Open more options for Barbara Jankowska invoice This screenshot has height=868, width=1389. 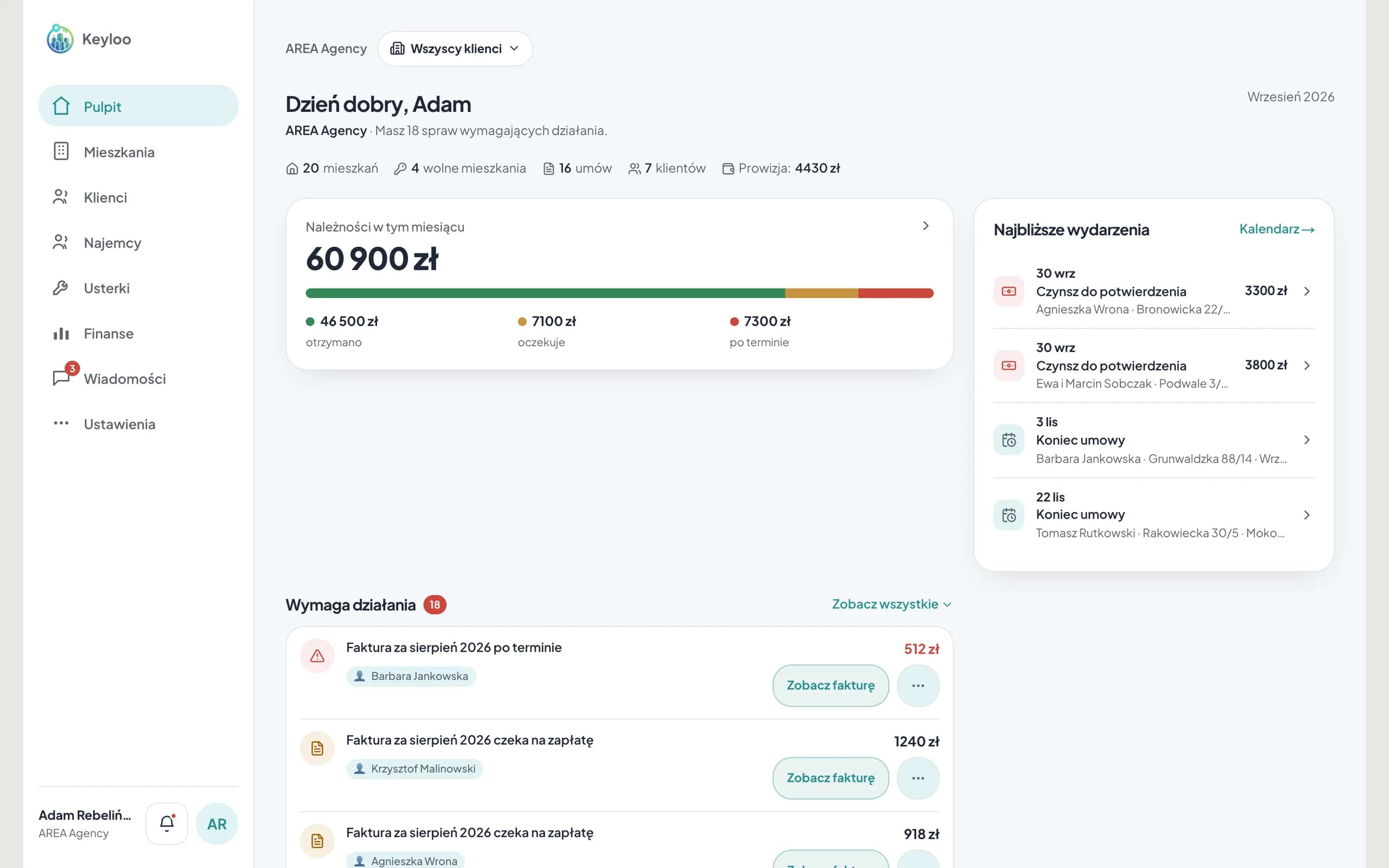point(918,685)
